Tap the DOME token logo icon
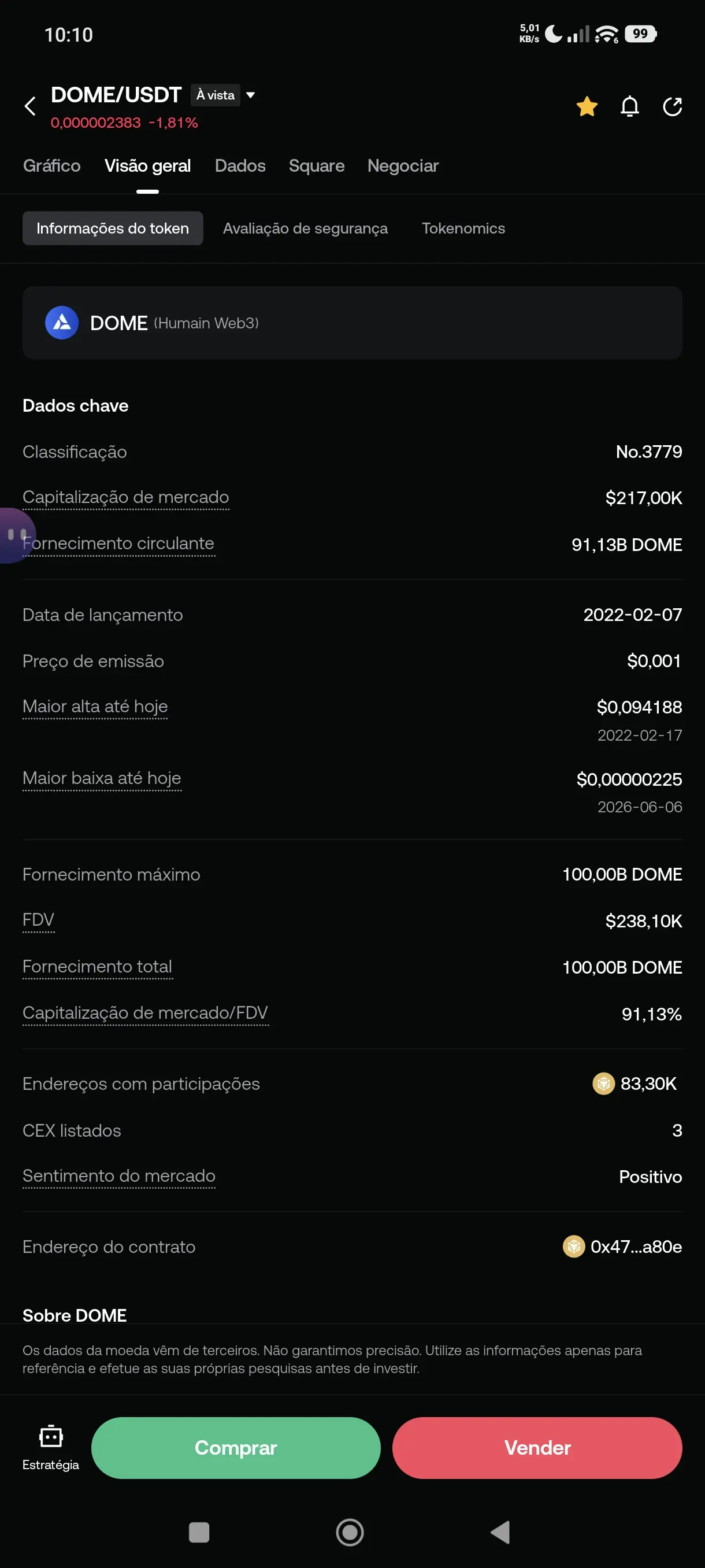The image size is (705, 1568). (x=61, y=323)
